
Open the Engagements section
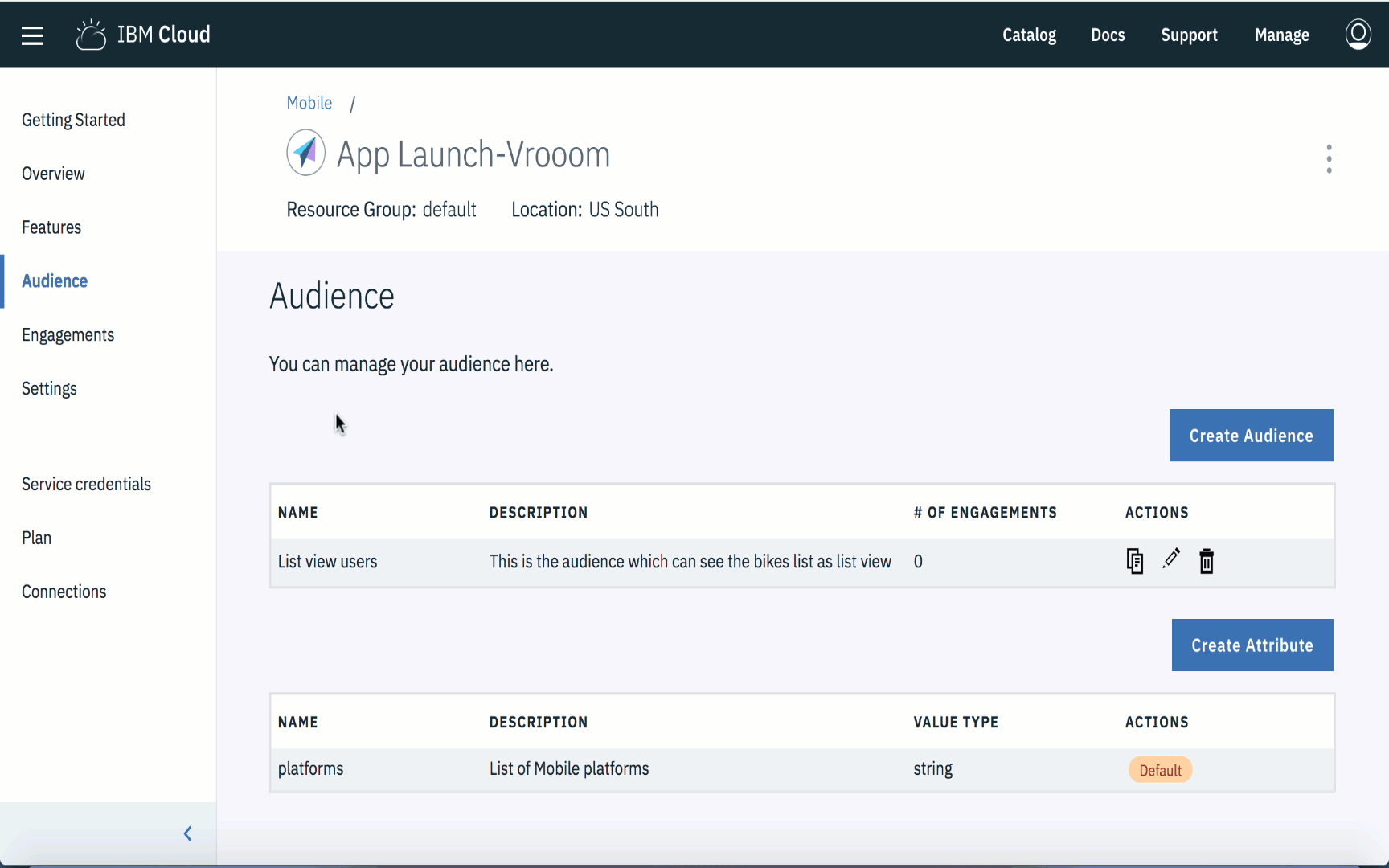coord(68,335)
